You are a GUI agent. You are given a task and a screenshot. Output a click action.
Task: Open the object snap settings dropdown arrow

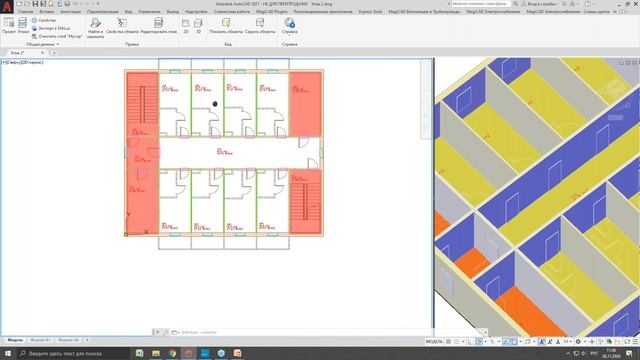coord(521,342)
